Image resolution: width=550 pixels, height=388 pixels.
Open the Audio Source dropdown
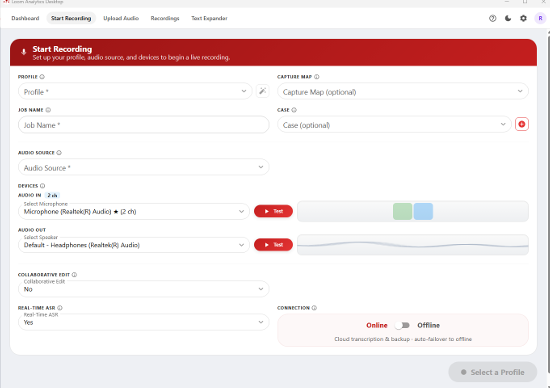tap(143, 167)
